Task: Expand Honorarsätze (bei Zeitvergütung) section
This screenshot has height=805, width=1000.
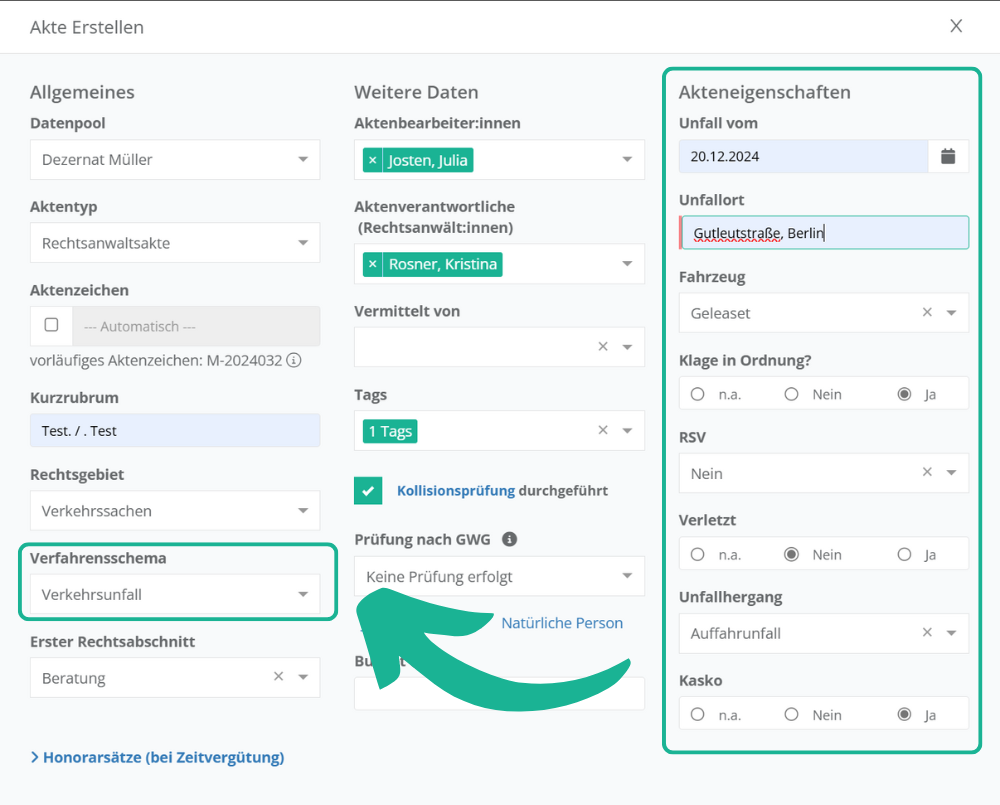Action: pyautogui.click(x=158, y=757)
